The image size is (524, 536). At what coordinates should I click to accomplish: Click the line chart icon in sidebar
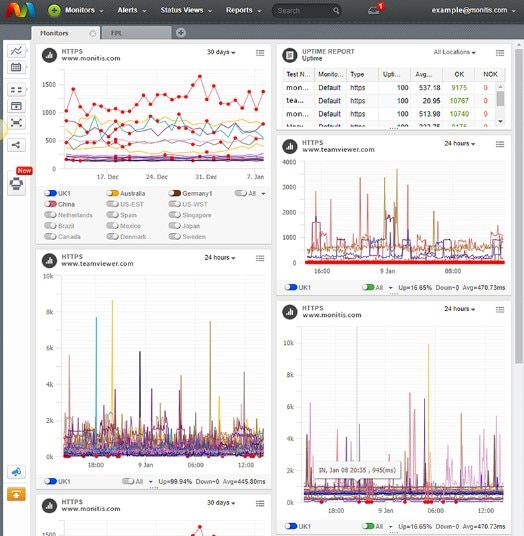pos(16,51)
